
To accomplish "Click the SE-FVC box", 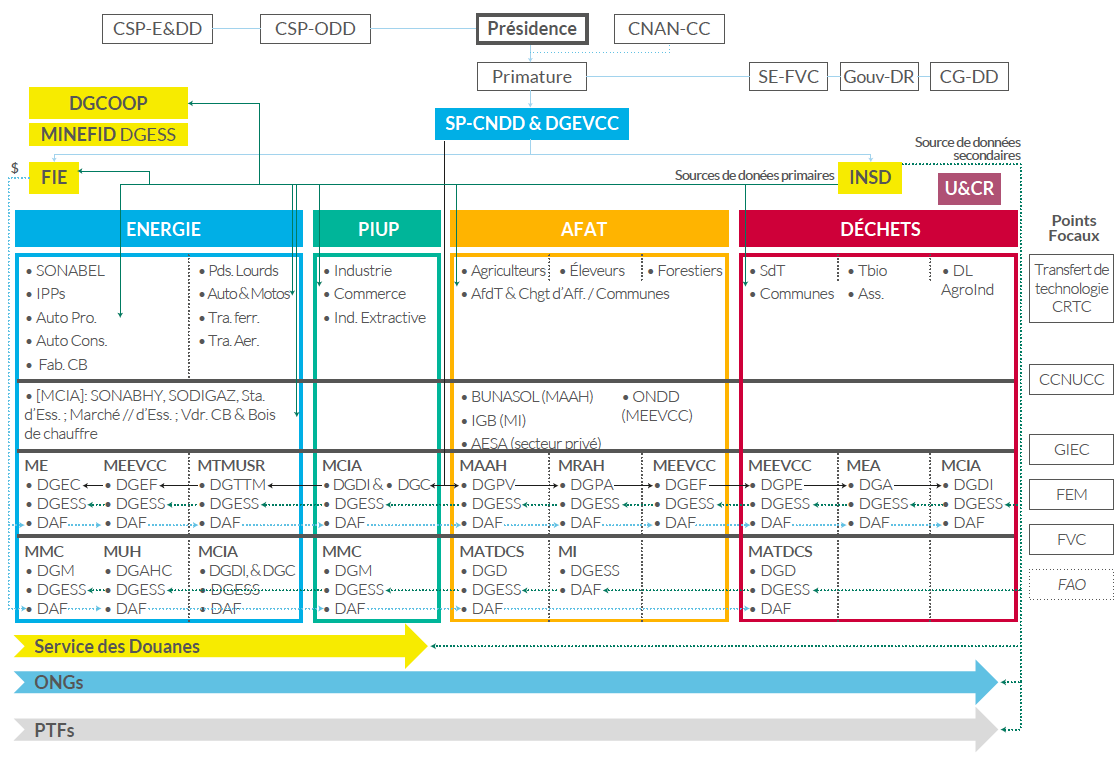I will coord(788,76).
